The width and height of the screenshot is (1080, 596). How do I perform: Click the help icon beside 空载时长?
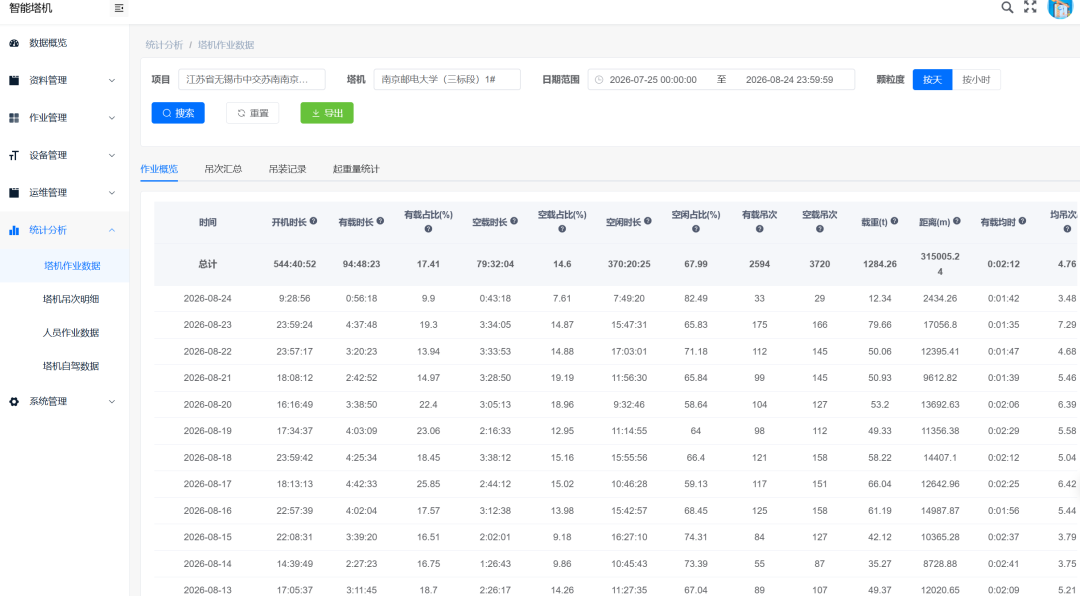(x=514, y=221)
